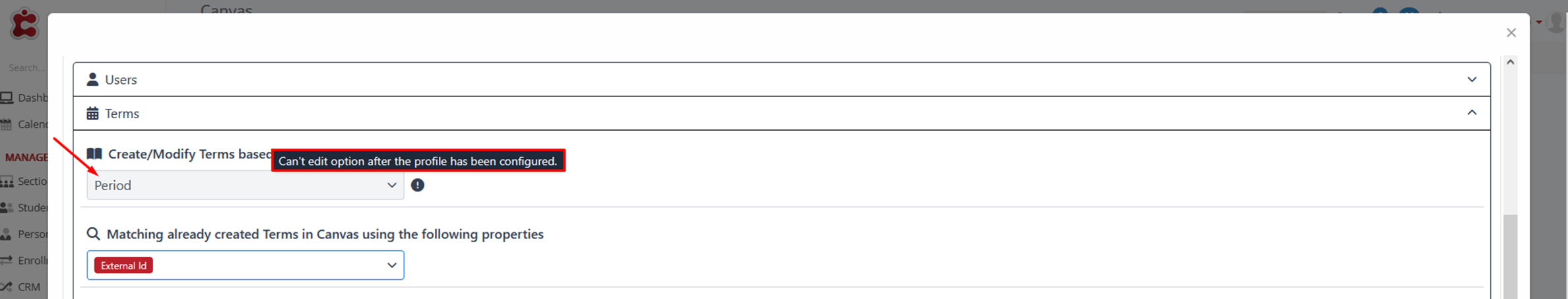Click the Terms calendar icon
Viewport: 1568px width, 299px height.
[x=92, y=114]
